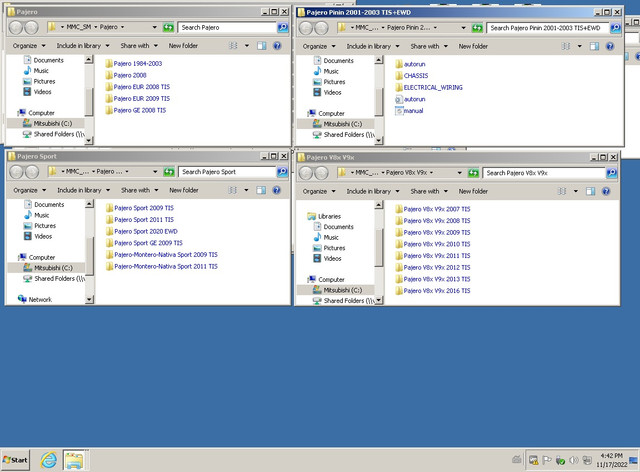
Task: Select Pajero V8x V9x 2007 TIS folder
Action: point(433,209)
